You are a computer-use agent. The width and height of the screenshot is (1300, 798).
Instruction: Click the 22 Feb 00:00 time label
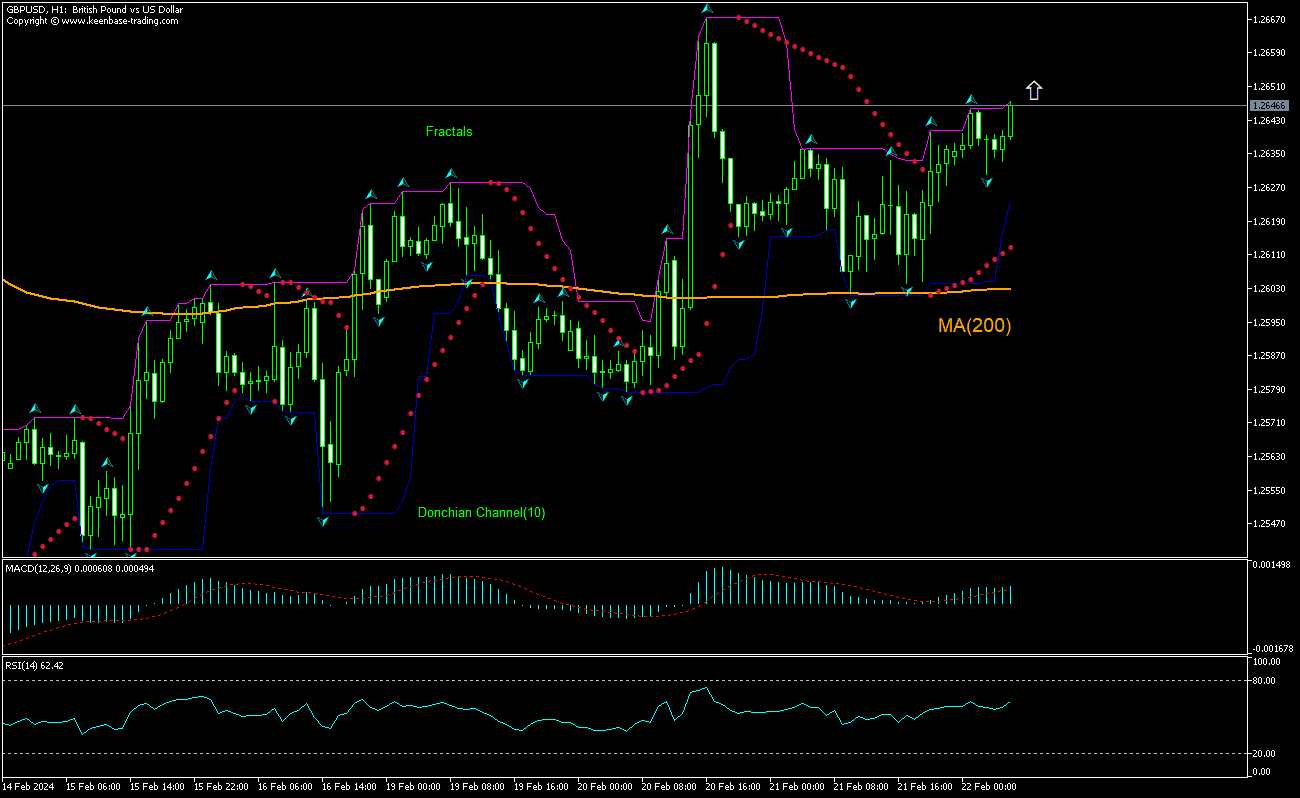point(989,787)
